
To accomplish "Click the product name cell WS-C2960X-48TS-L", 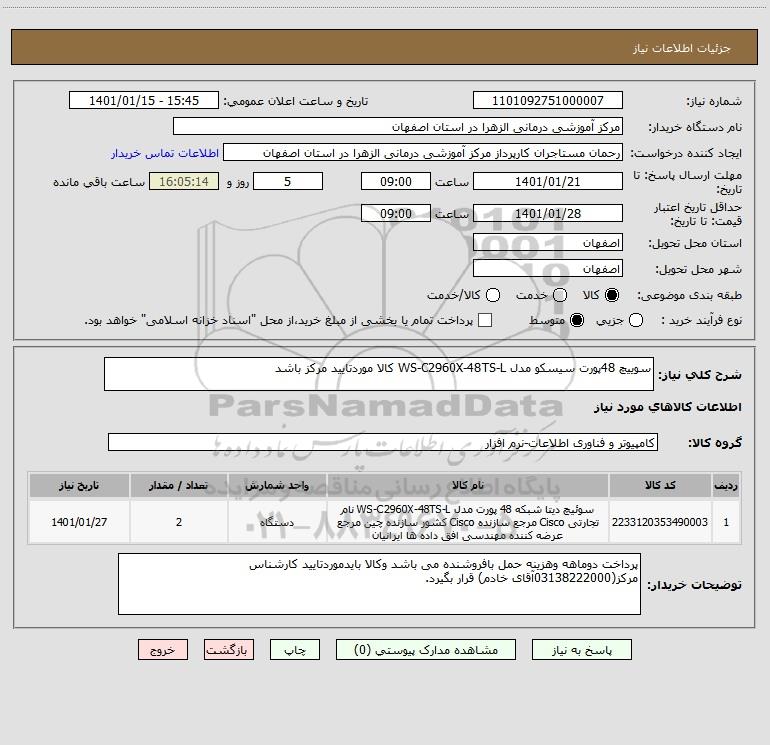I will [x=468, y=522].
